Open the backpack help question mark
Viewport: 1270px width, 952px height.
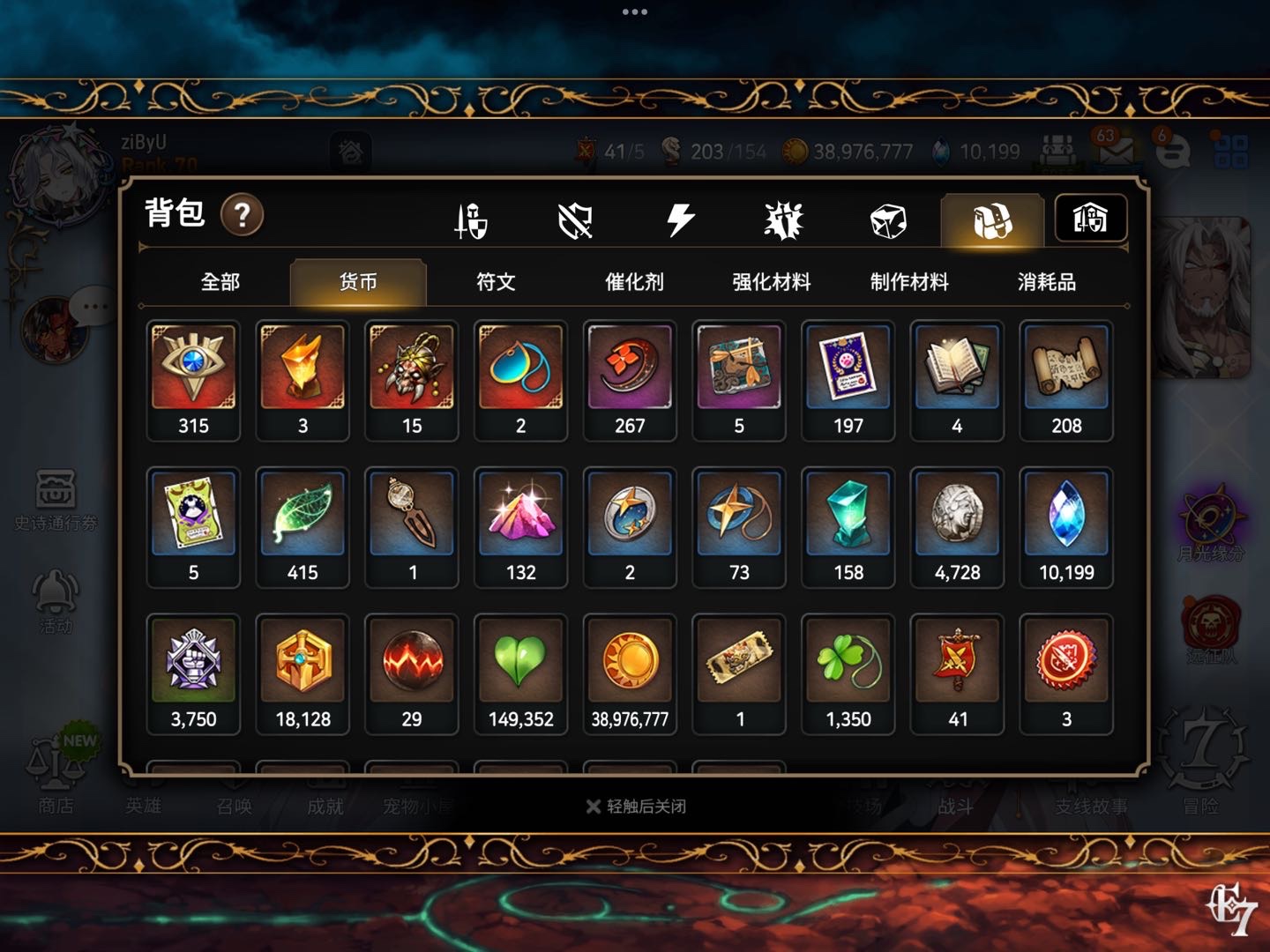point(242,215)
